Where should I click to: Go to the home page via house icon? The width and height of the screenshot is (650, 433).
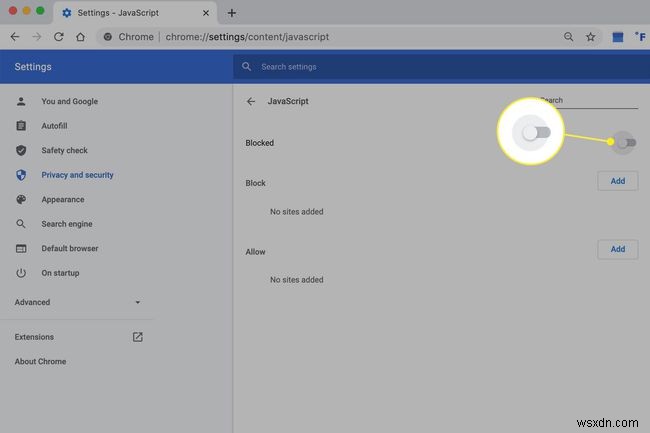coord(80,37)
